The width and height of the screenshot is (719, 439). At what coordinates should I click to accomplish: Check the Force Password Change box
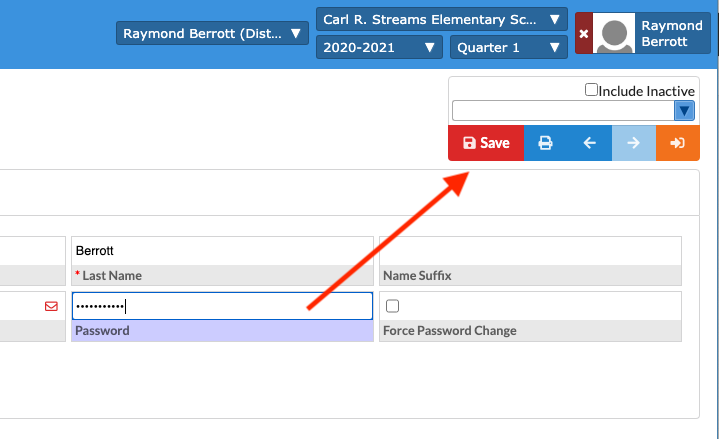click(393, 306)
